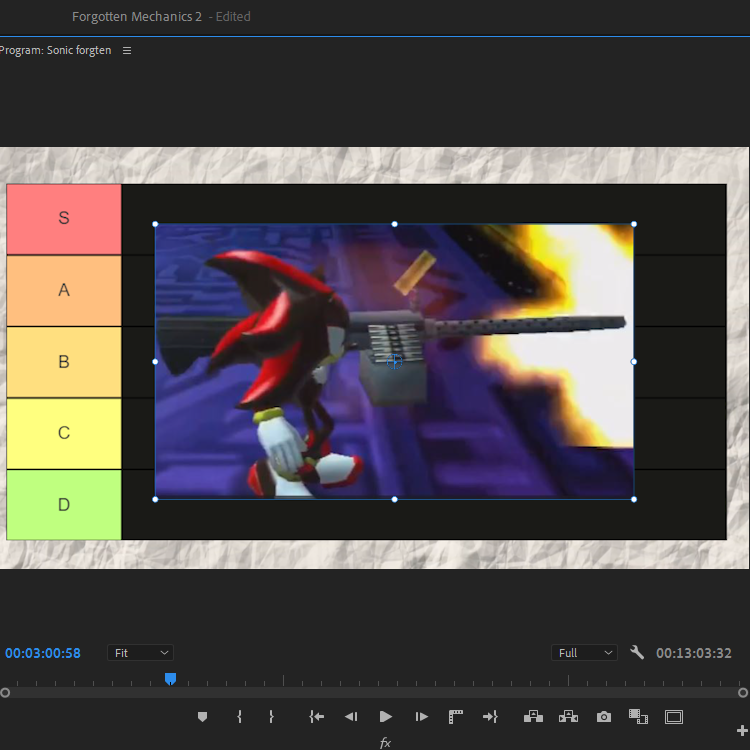This screenshot has width=750, height=750.
Task: Jump to the In point
Action: pos(317,717)
